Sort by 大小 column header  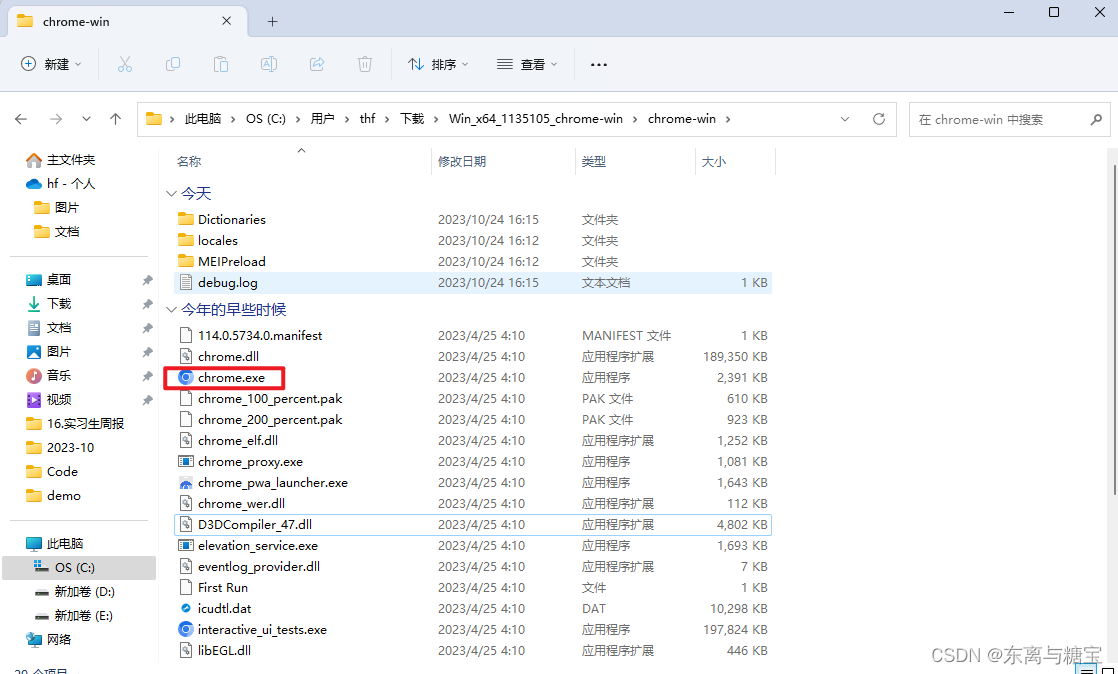pos(714,162)
